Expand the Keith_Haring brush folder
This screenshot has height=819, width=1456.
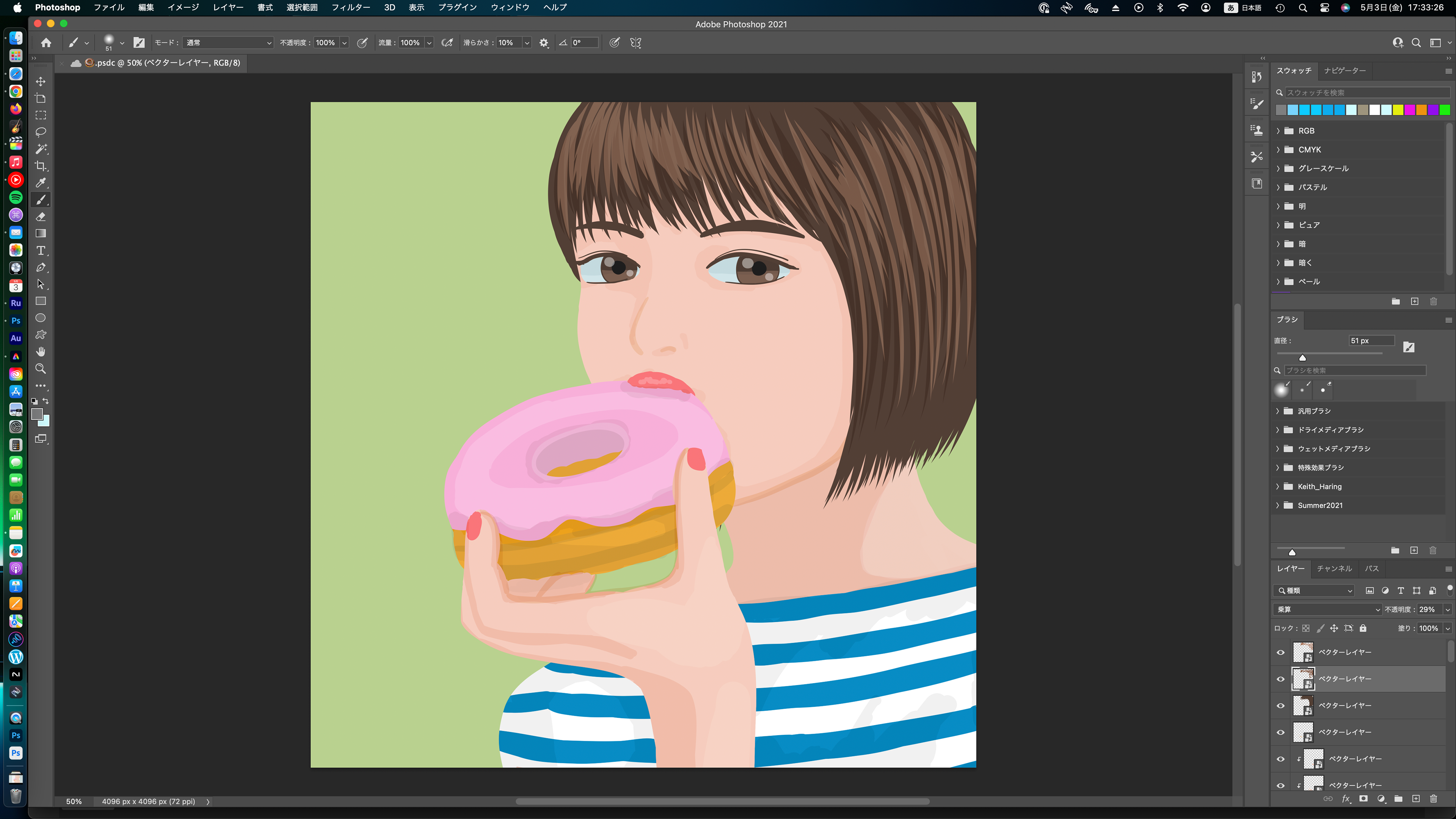pos(1278,486)
